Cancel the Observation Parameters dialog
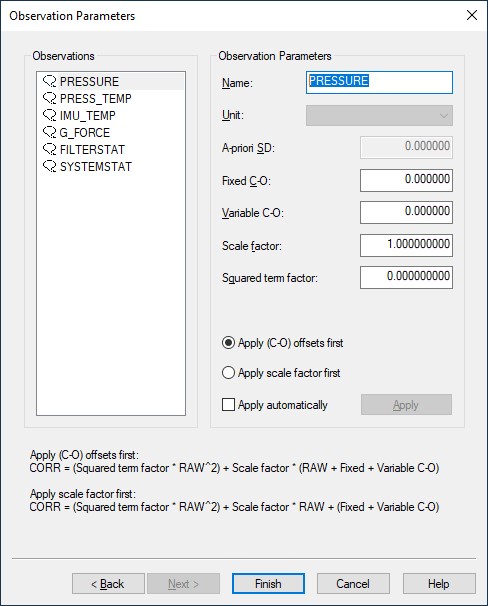Image resolution: width=488 pixels, height=606 pixels. pos(353,584)
